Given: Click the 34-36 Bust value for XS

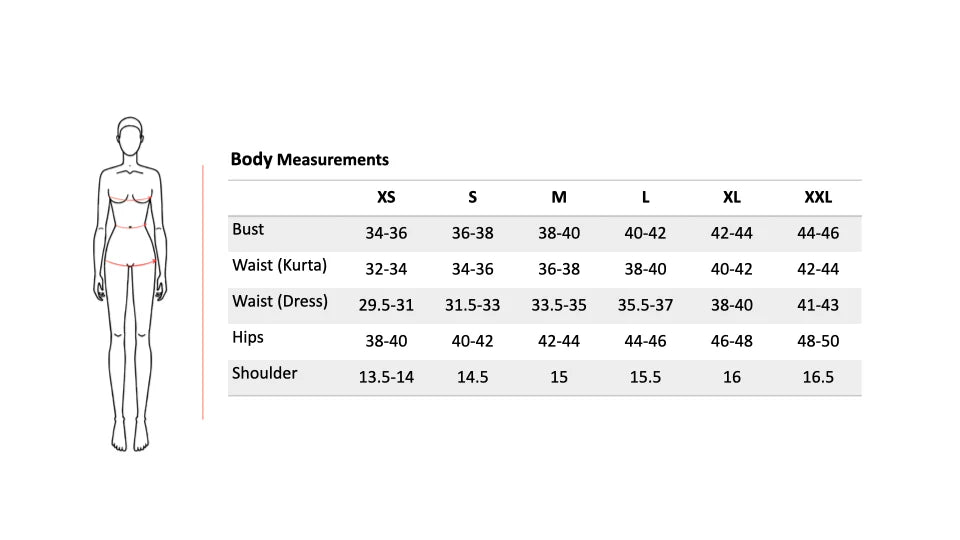Looking at the screenshot, I should (386, 234).
